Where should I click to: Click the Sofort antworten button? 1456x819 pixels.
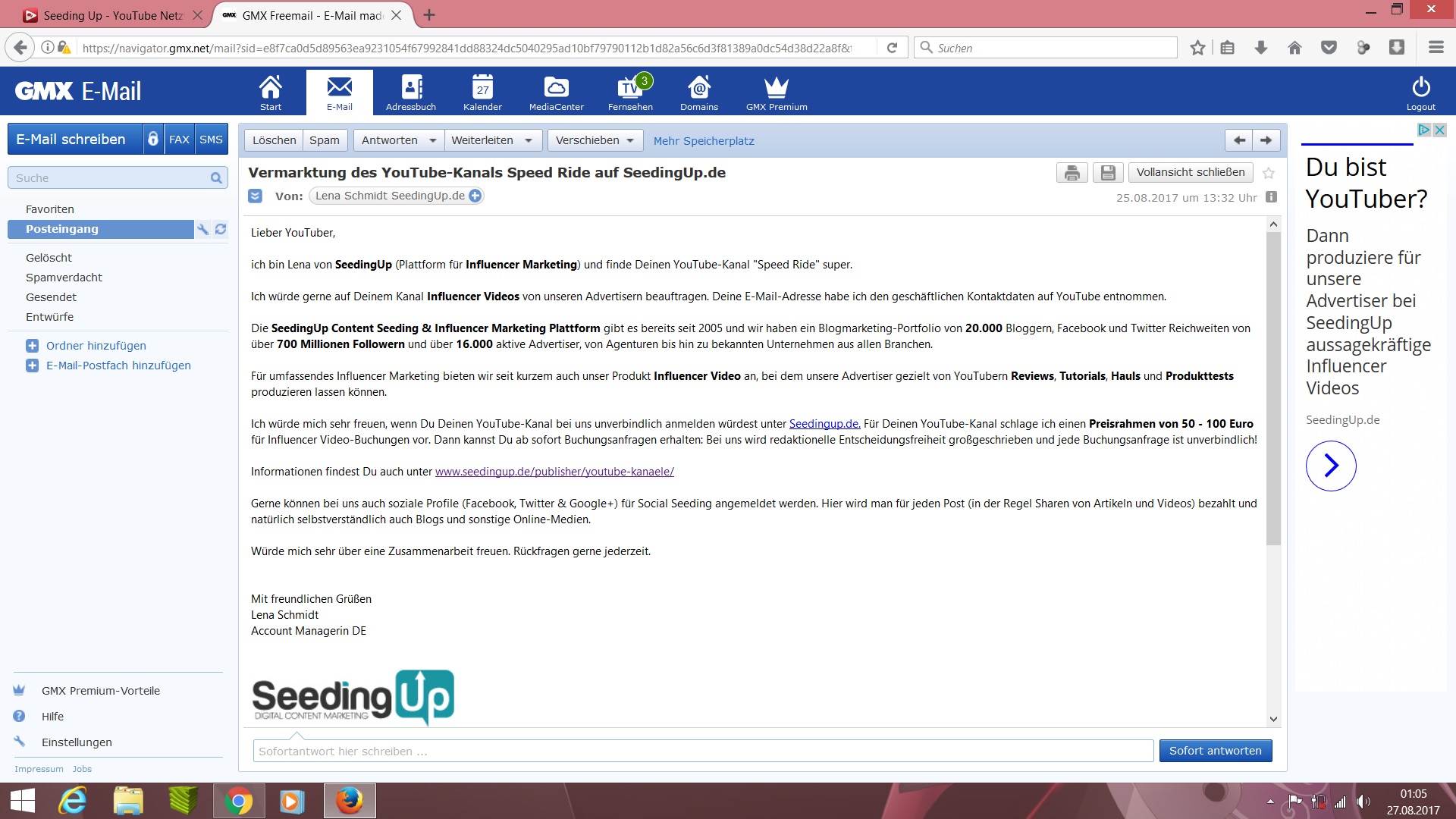pyautogui.click(x=1215, y=751)
